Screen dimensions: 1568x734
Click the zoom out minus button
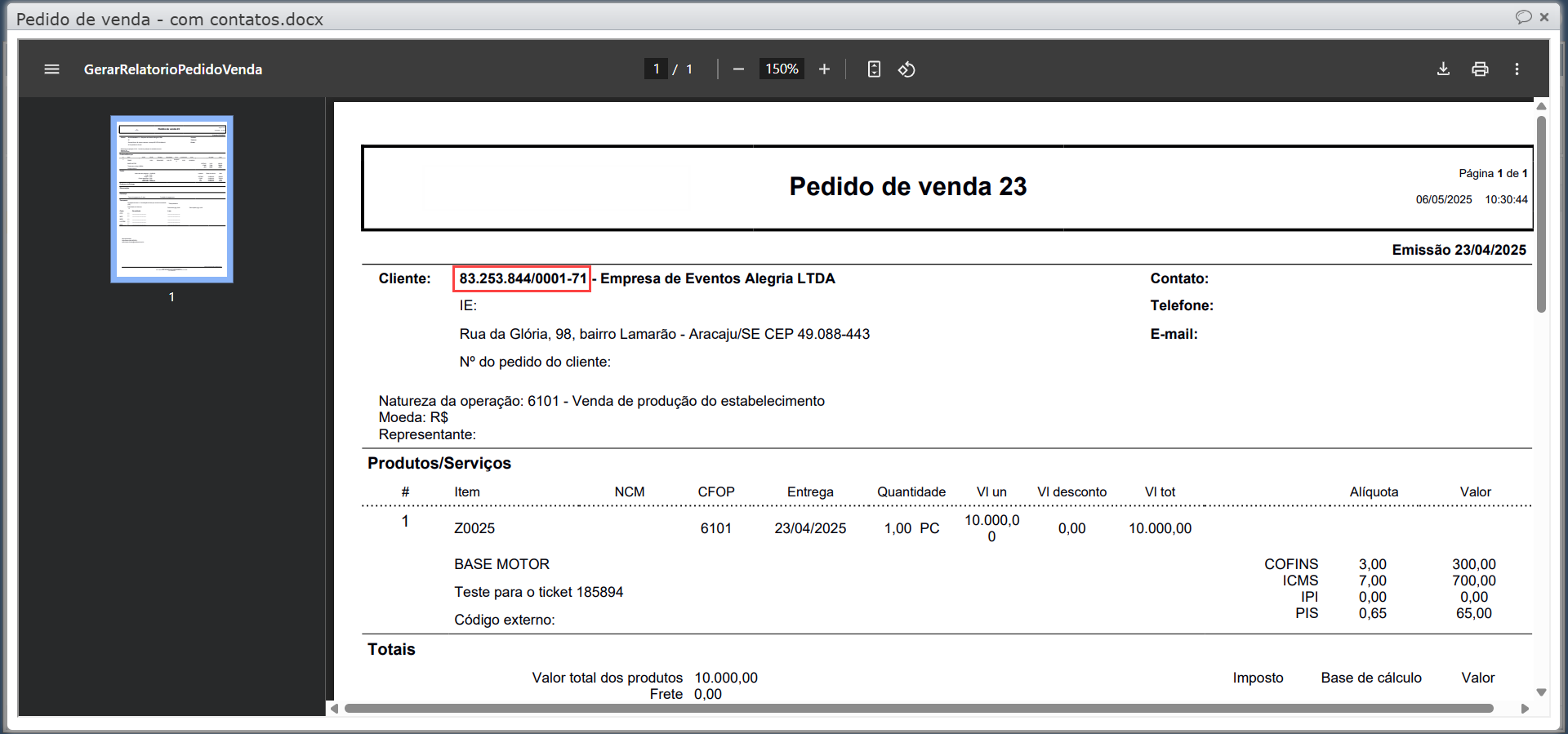tap(738, 69)
